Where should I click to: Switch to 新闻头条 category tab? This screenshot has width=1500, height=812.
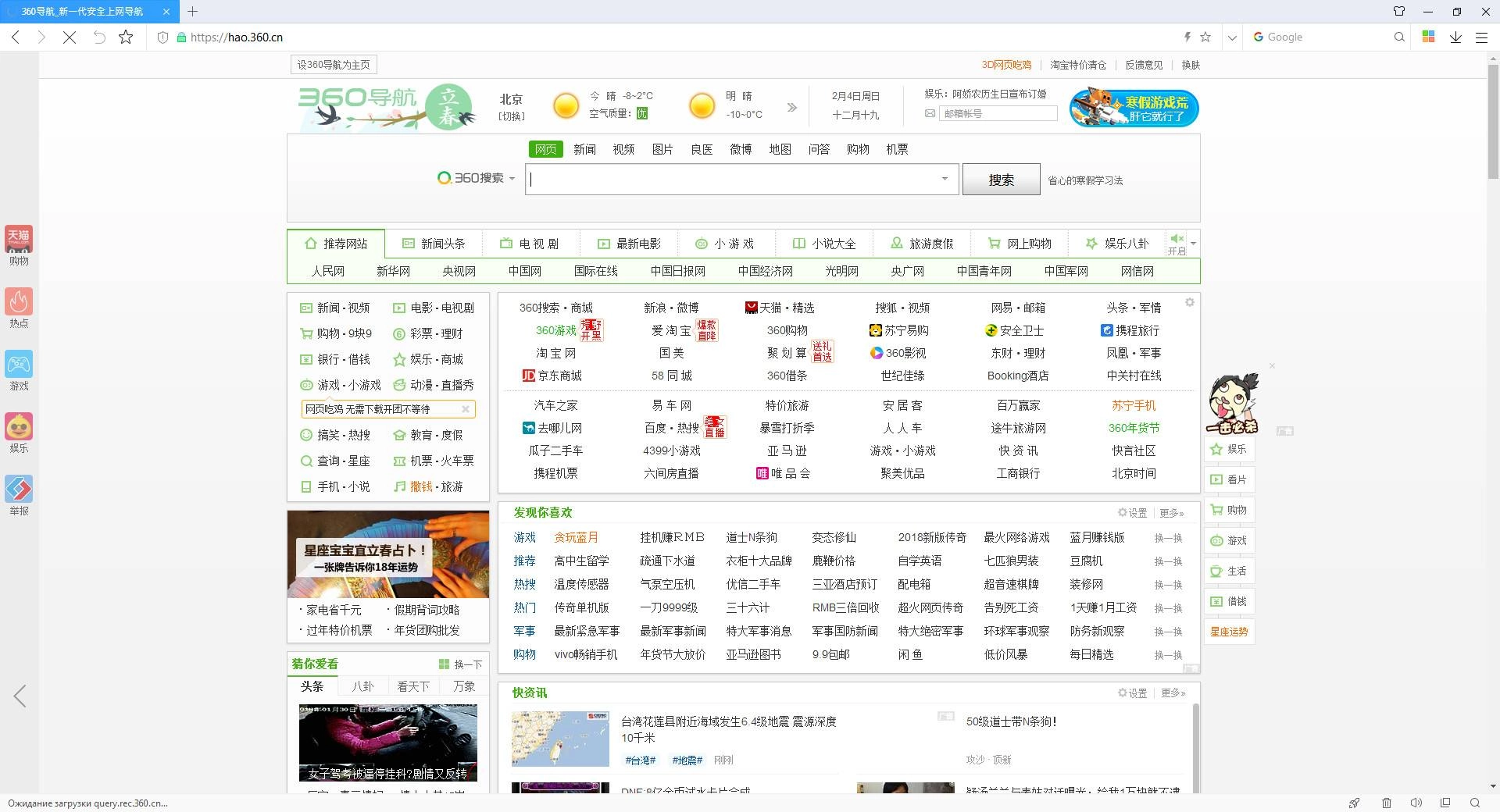[x=434, y=244]
